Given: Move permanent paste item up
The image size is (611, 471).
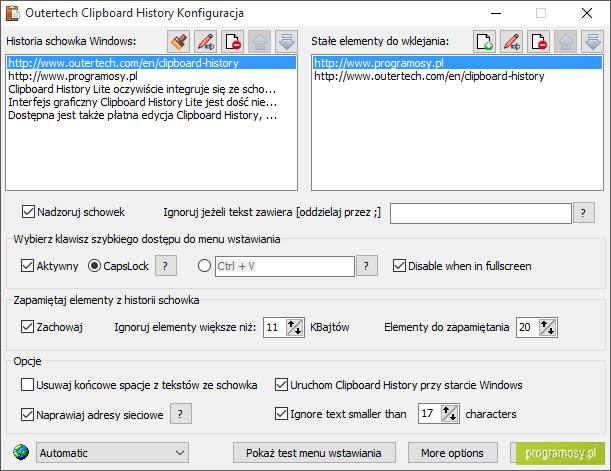Looking at the screenshot, I should tap(565, 41).
